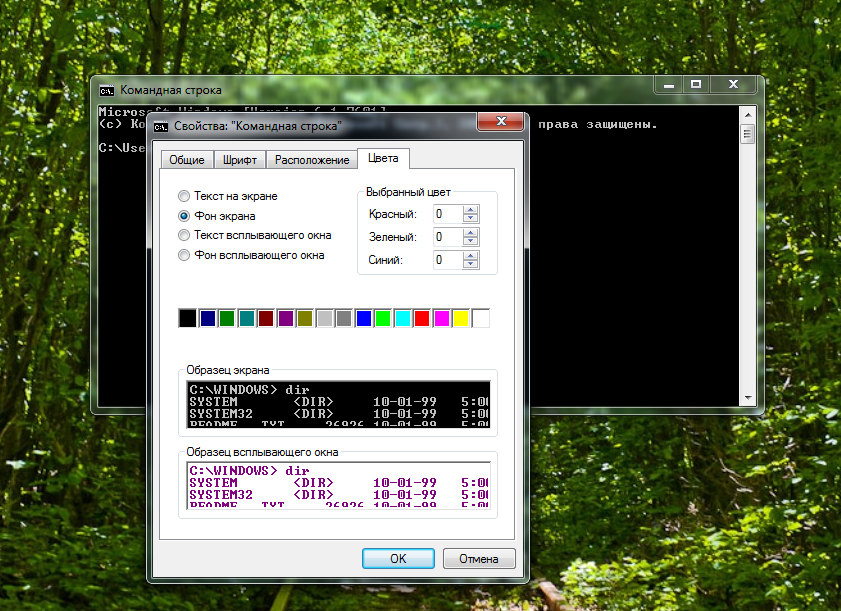The width and height of the screenshot is (841, 611).
Task: Select the white color swatch
Action: pyautogui.click(x=481, y=318)
